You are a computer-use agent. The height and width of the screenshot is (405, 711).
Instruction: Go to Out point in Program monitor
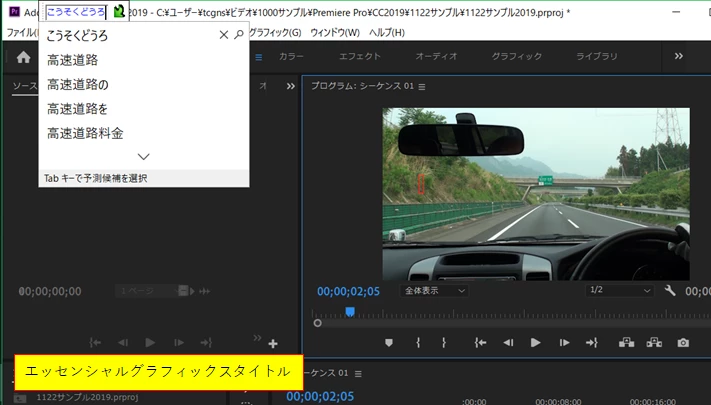coord(592,343)
